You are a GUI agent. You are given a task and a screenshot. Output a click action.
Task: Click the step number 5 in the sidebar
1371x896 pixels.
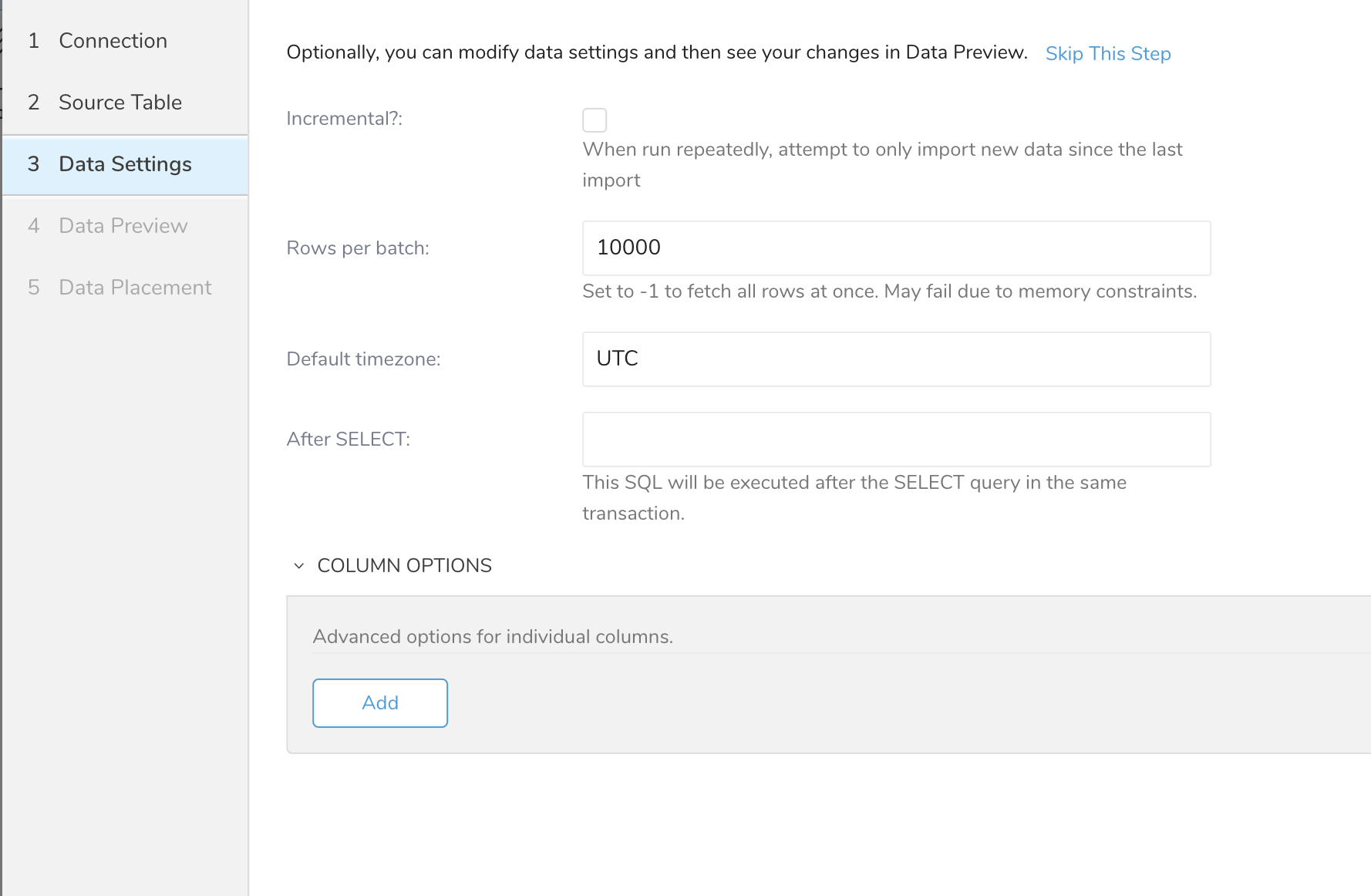33,288
